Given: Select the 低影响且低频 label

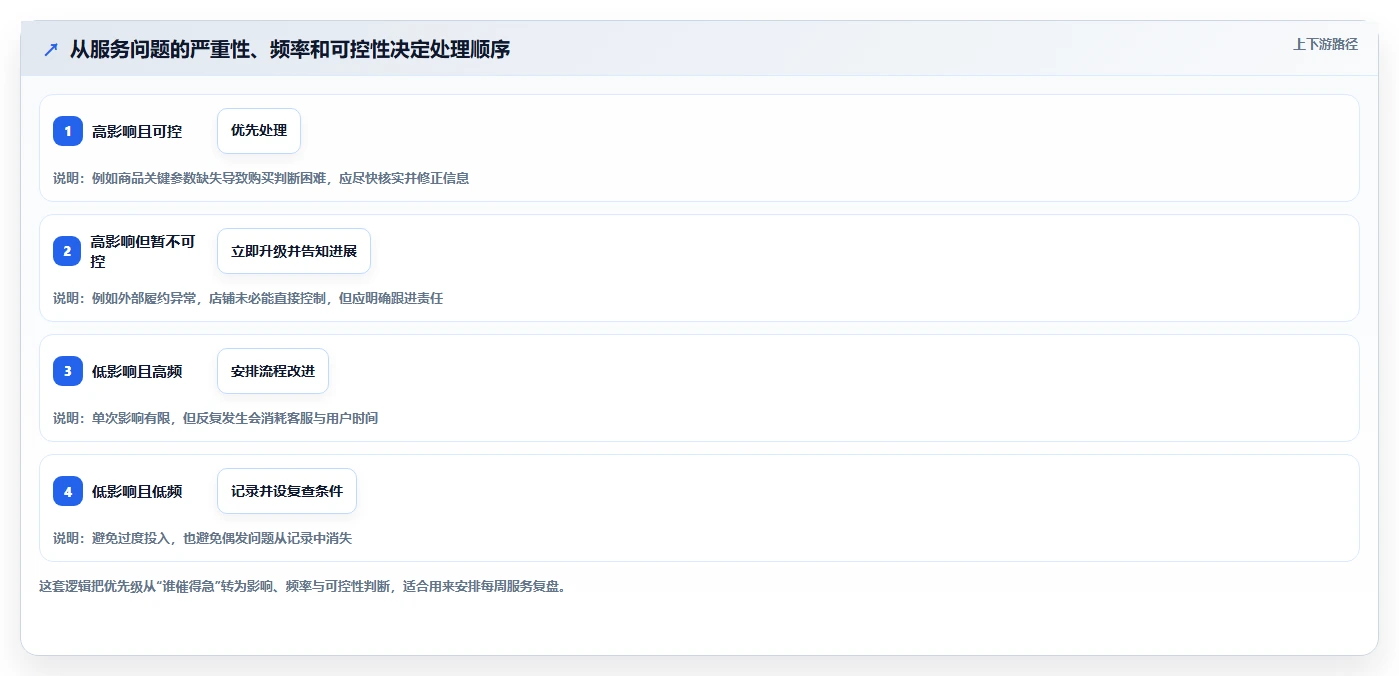Looking at the screenshot, I should [x=137, y=491].
